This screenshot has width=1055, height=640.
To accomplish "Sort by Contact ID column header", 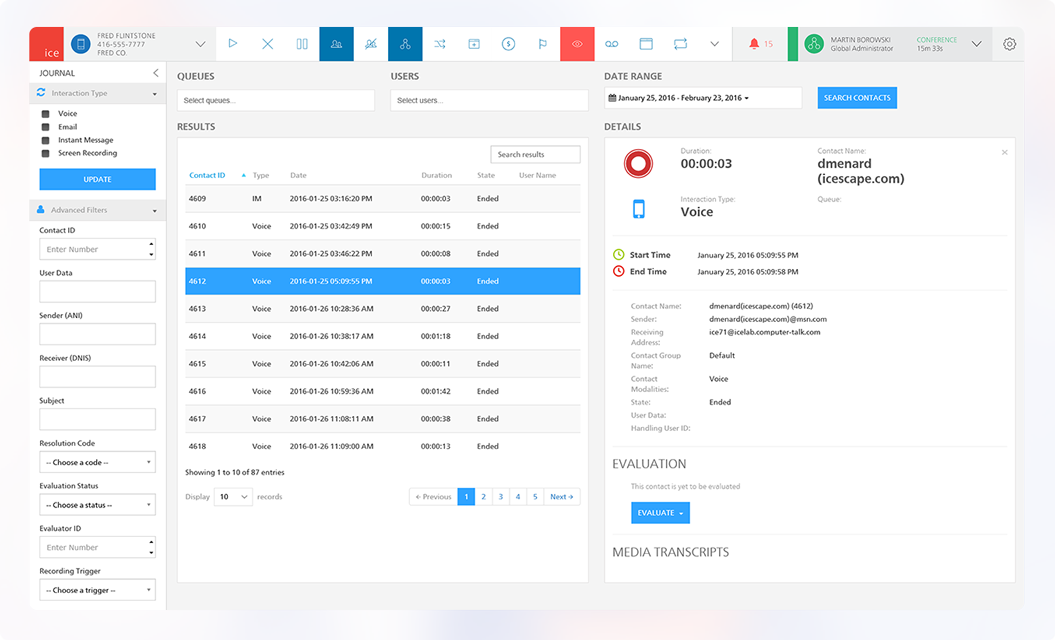I will [x=207, y=175].
